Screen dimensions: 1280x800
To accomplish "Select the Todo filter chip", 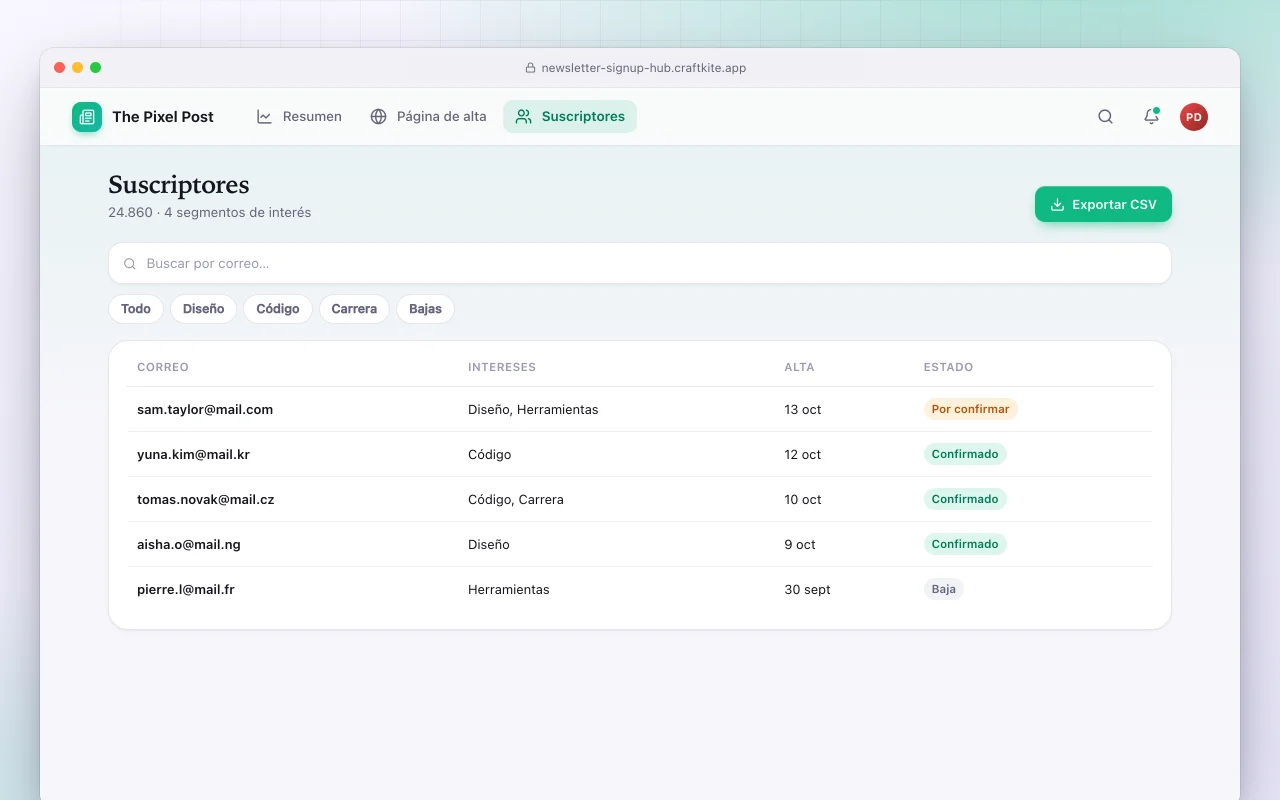I will (136, 309).
